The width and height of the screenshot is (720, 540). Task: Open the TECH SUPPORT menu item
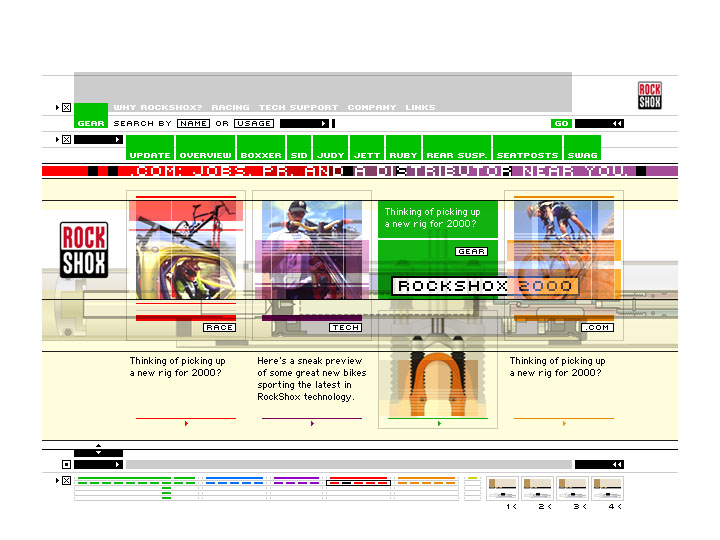pos(298,107)
